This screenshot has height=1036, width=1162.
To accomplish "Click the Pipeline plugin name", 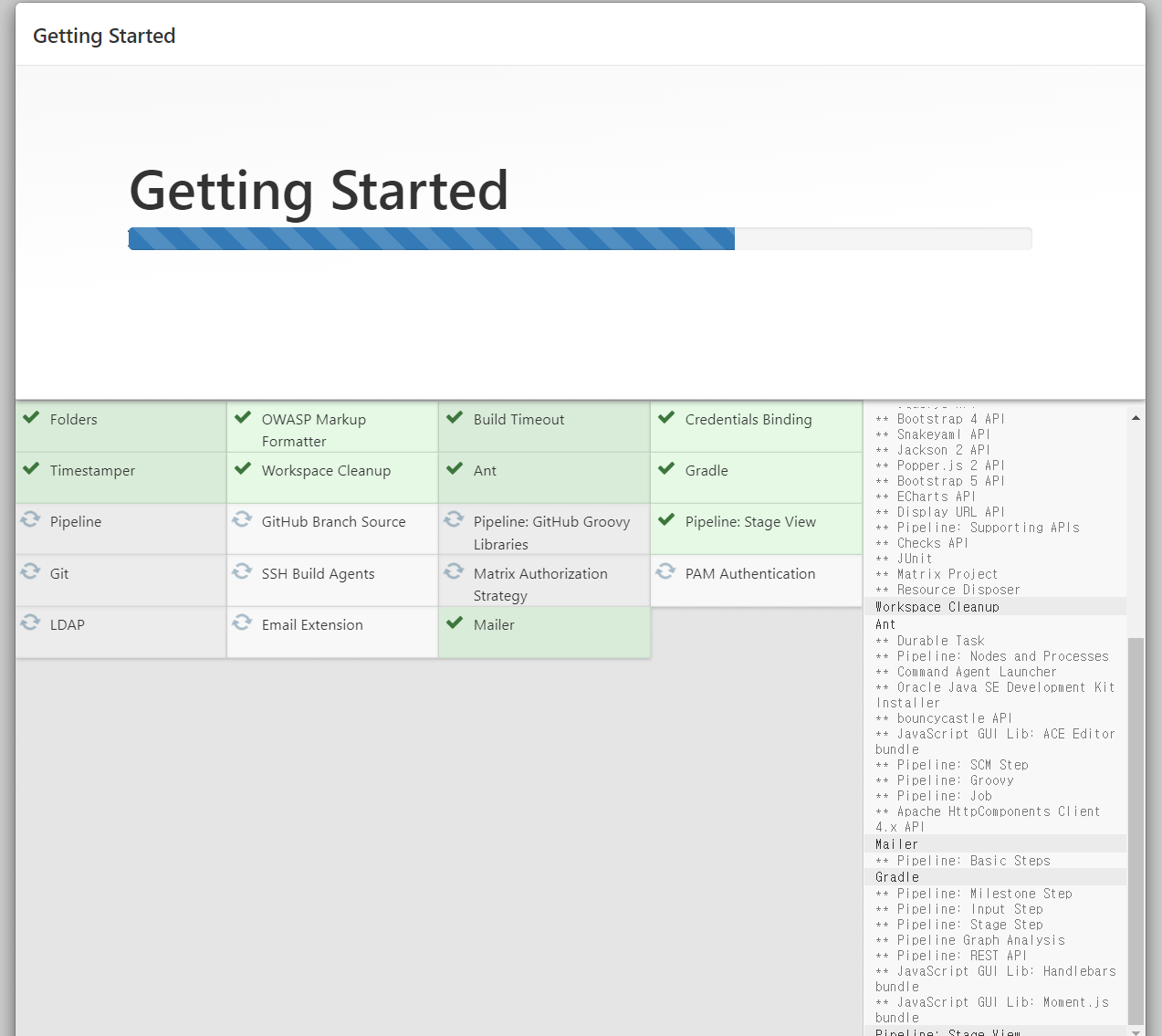I will tap(76, 522).
